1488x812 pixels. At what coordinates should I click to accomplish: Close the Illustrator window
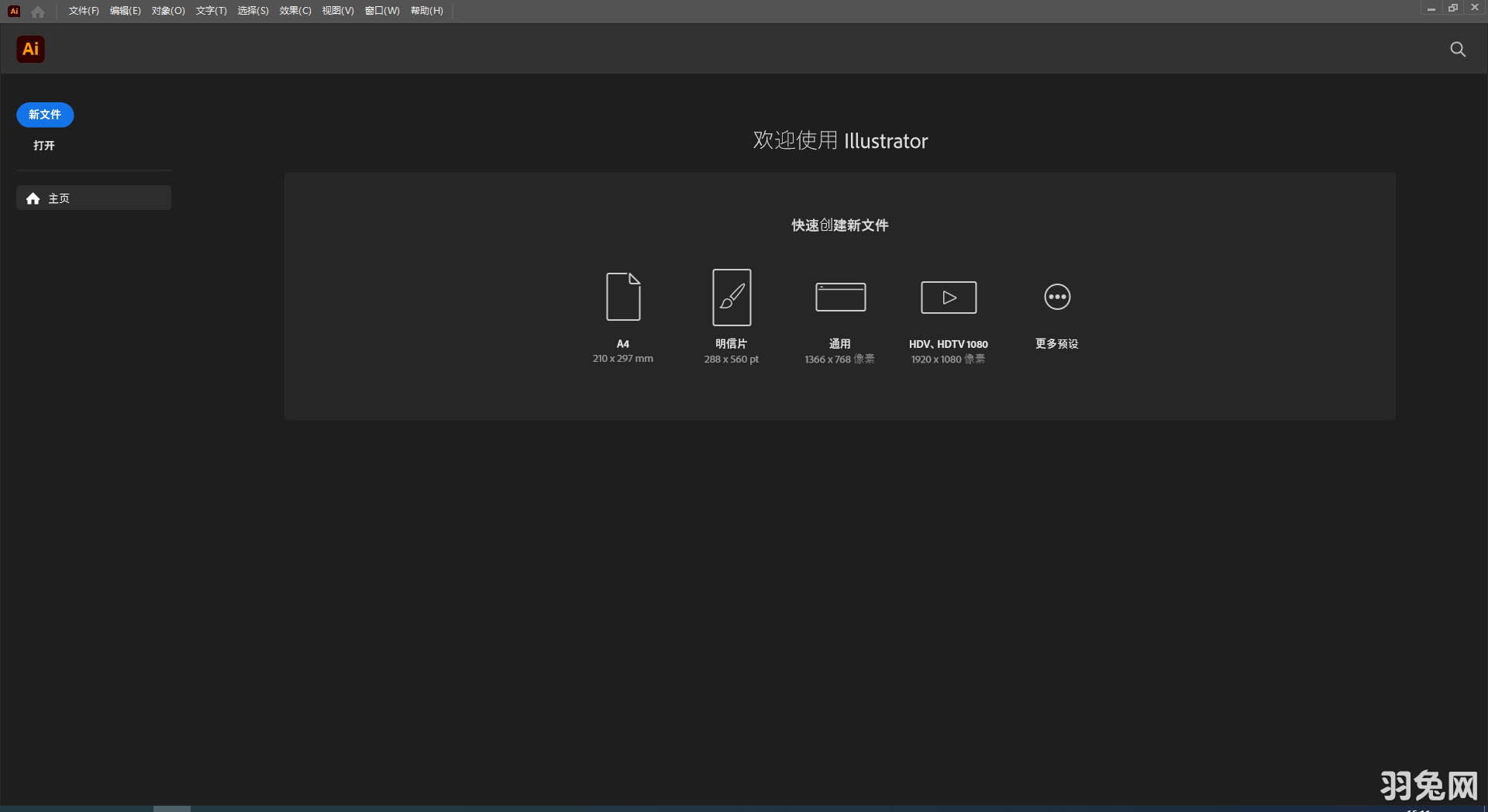(x=1475, y=8)
